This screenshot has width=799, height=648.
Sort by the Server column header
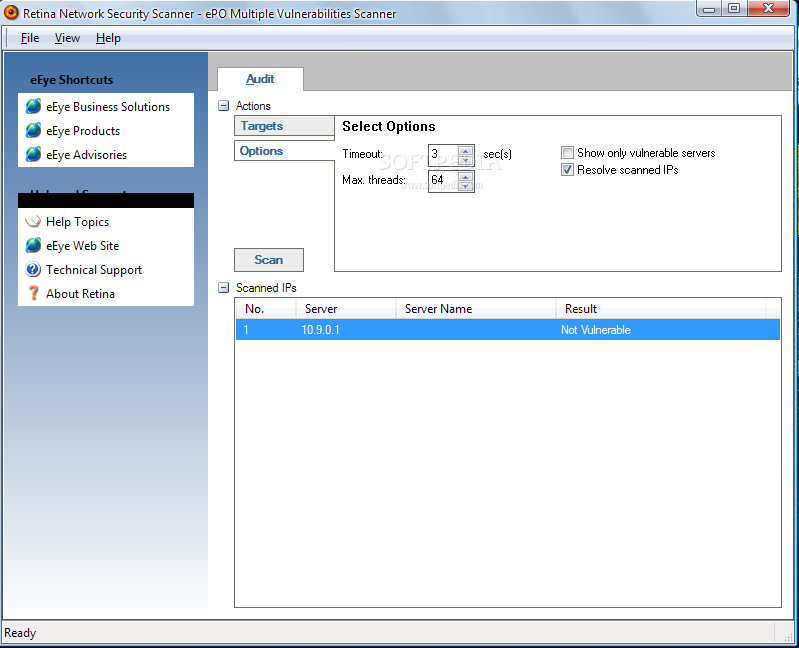point(345,309)
